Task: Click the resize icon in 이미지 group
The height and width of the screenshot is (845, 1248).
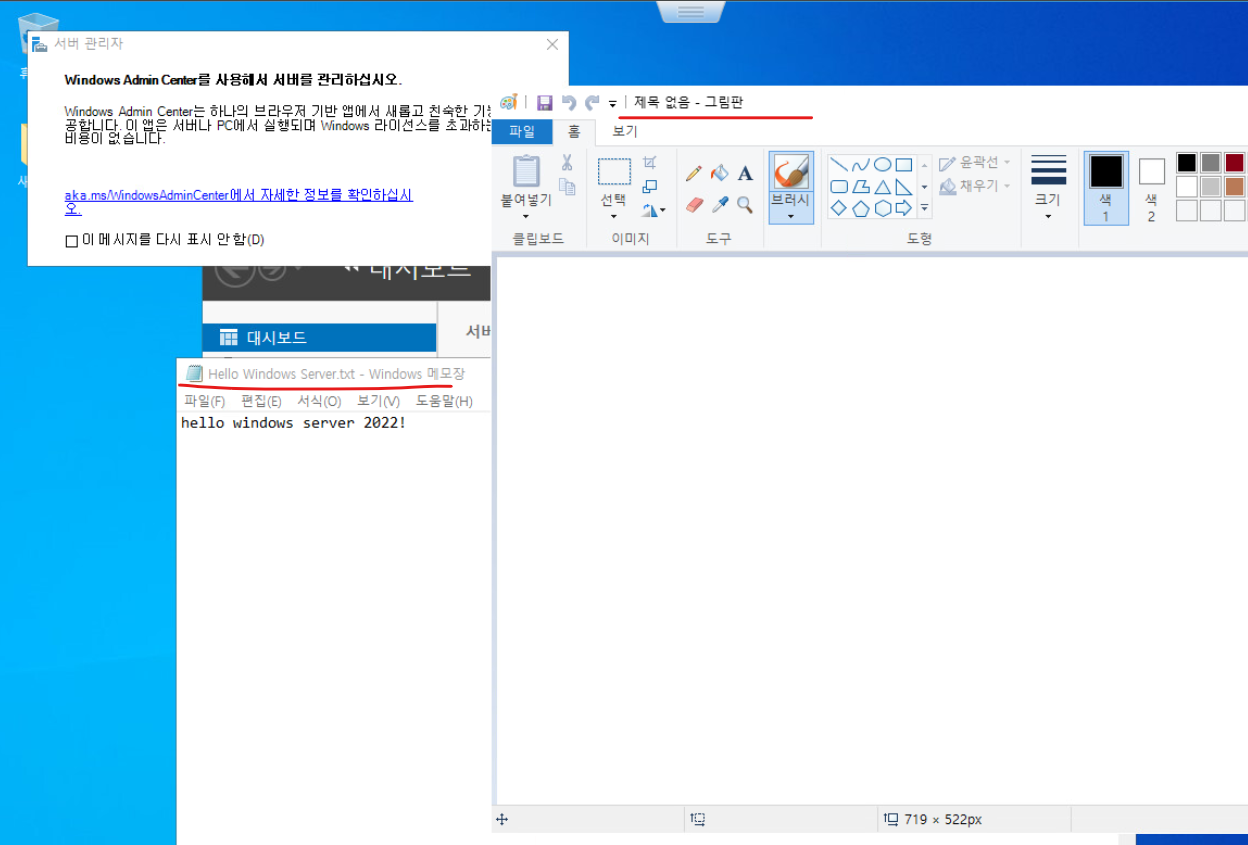Action: point(650,186)
